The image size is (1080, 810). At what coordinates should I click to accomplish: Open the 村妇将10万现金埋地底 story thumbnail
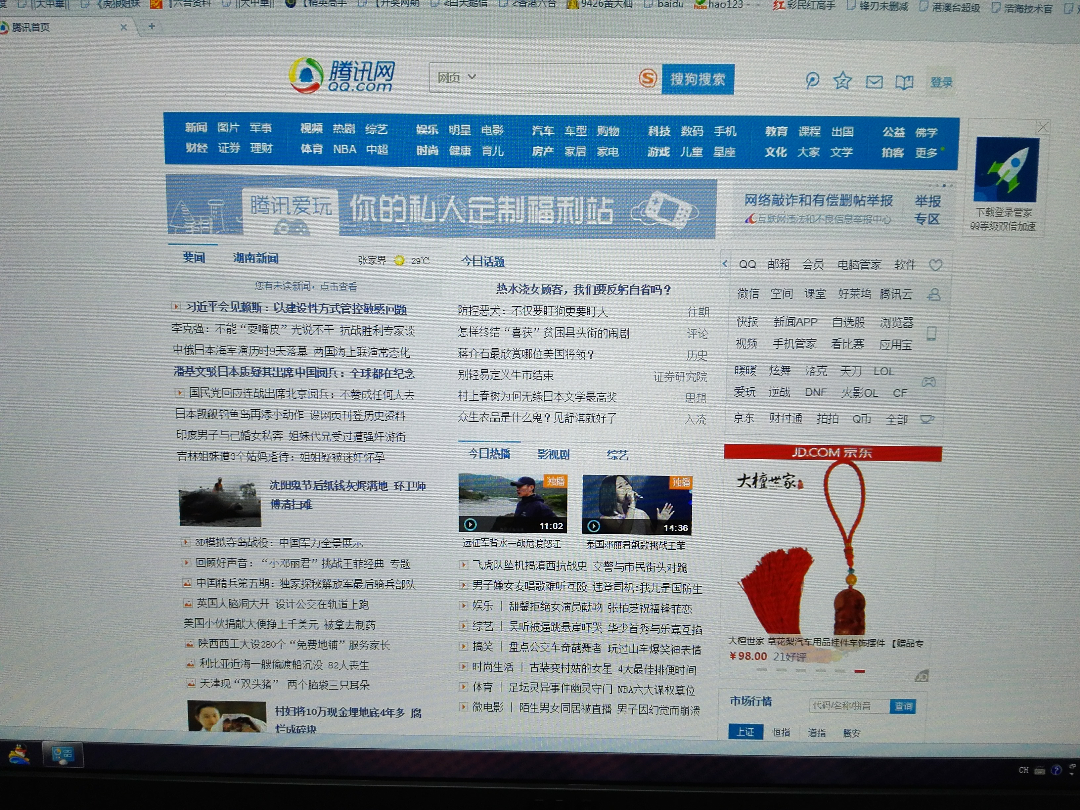click(227, 717)
